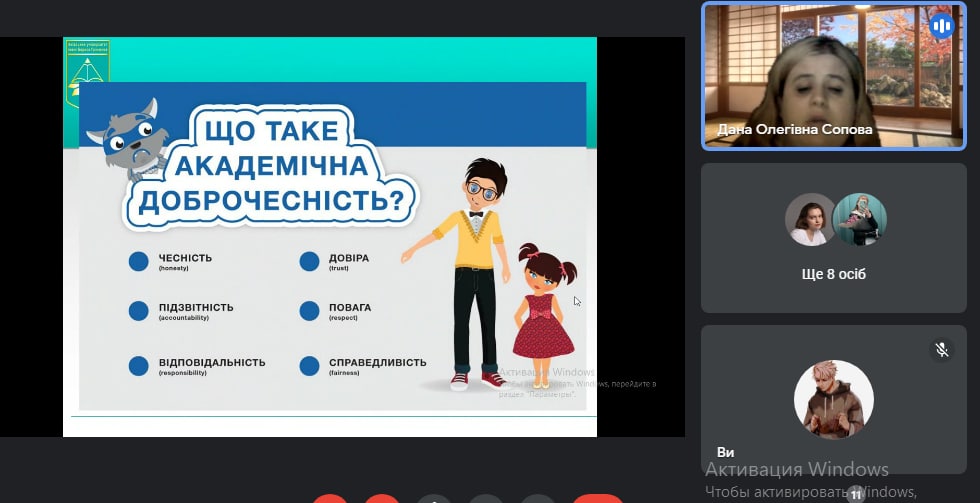Click the second avatar in the others tile
The width and height of the screenshot is (980, 503).
pyautogui.click(x=859, y=220)
